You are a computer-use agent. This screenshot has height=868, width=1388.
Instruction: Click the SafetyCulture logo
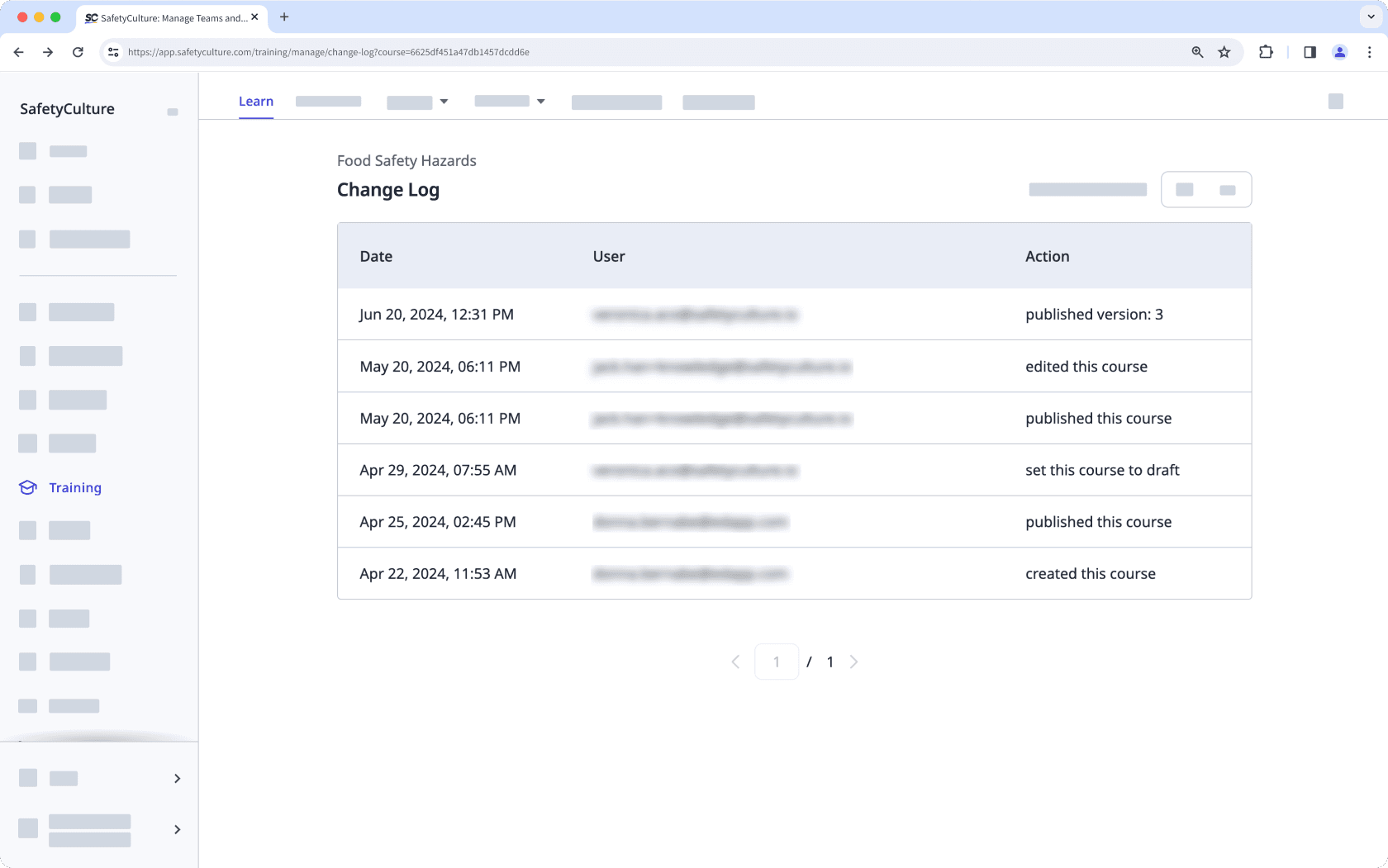point(67,108)
